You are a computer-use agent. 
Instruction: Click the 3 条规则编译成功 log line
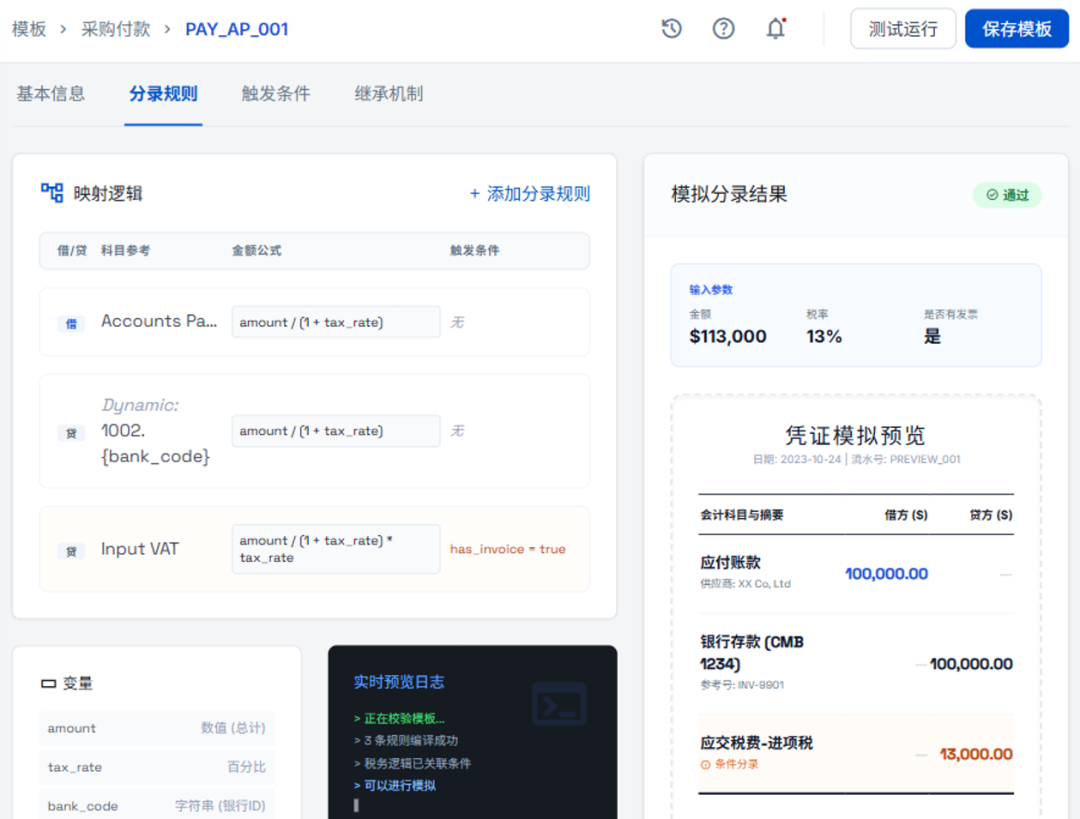[406, 740]
